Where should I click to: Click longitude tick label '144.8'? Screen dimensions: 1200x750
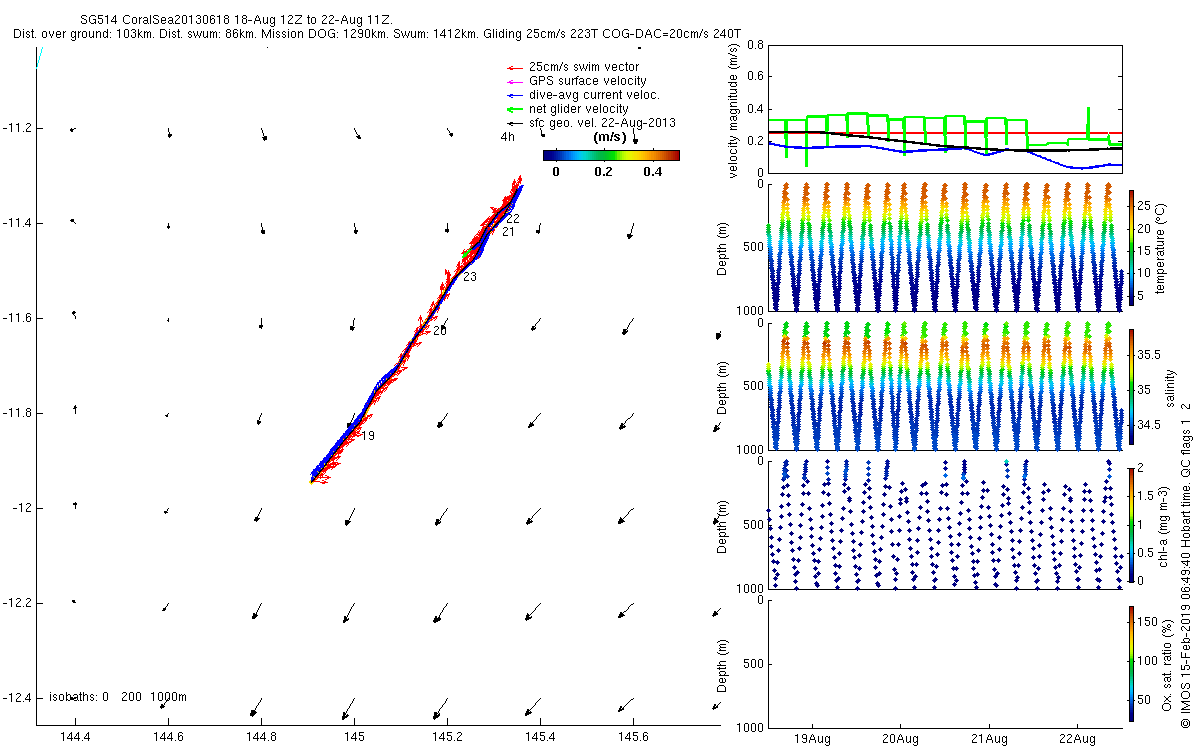(x=262, y=737)
